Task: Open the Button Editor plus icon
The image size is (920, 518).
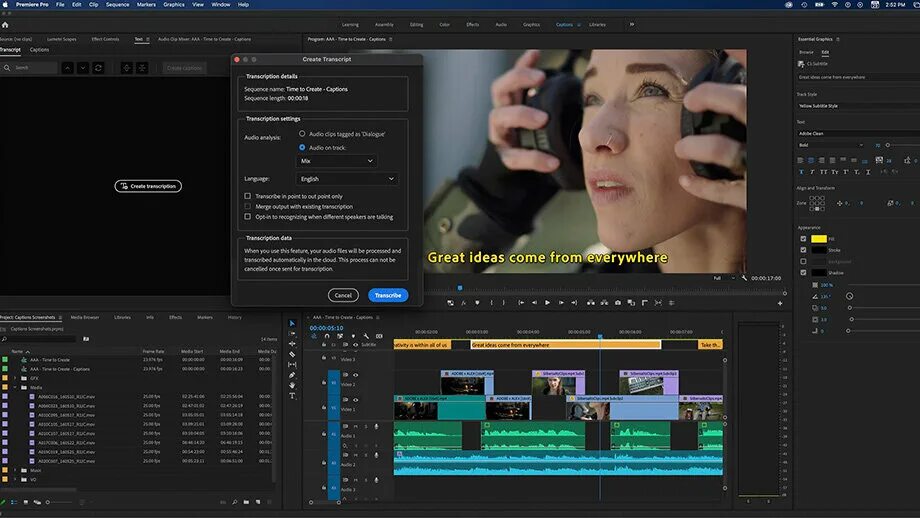Action: coord(780,303)
